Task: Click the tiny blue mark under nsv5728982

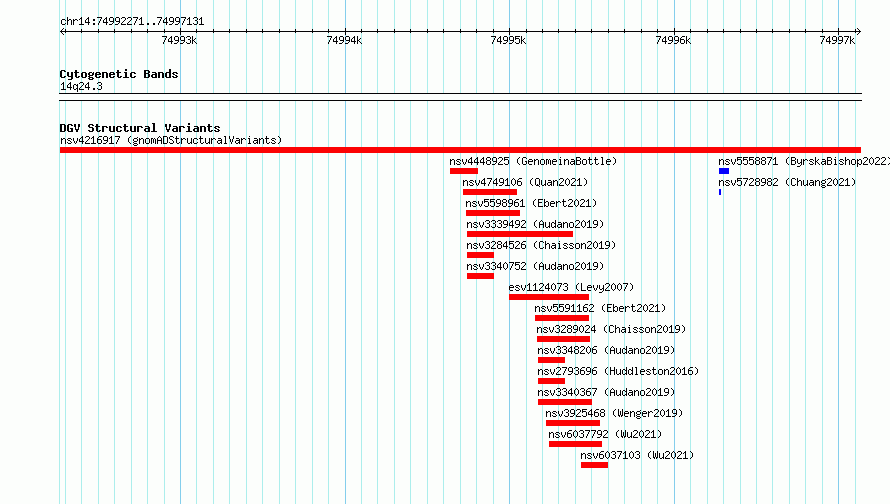Action: (x=720, y=192)
